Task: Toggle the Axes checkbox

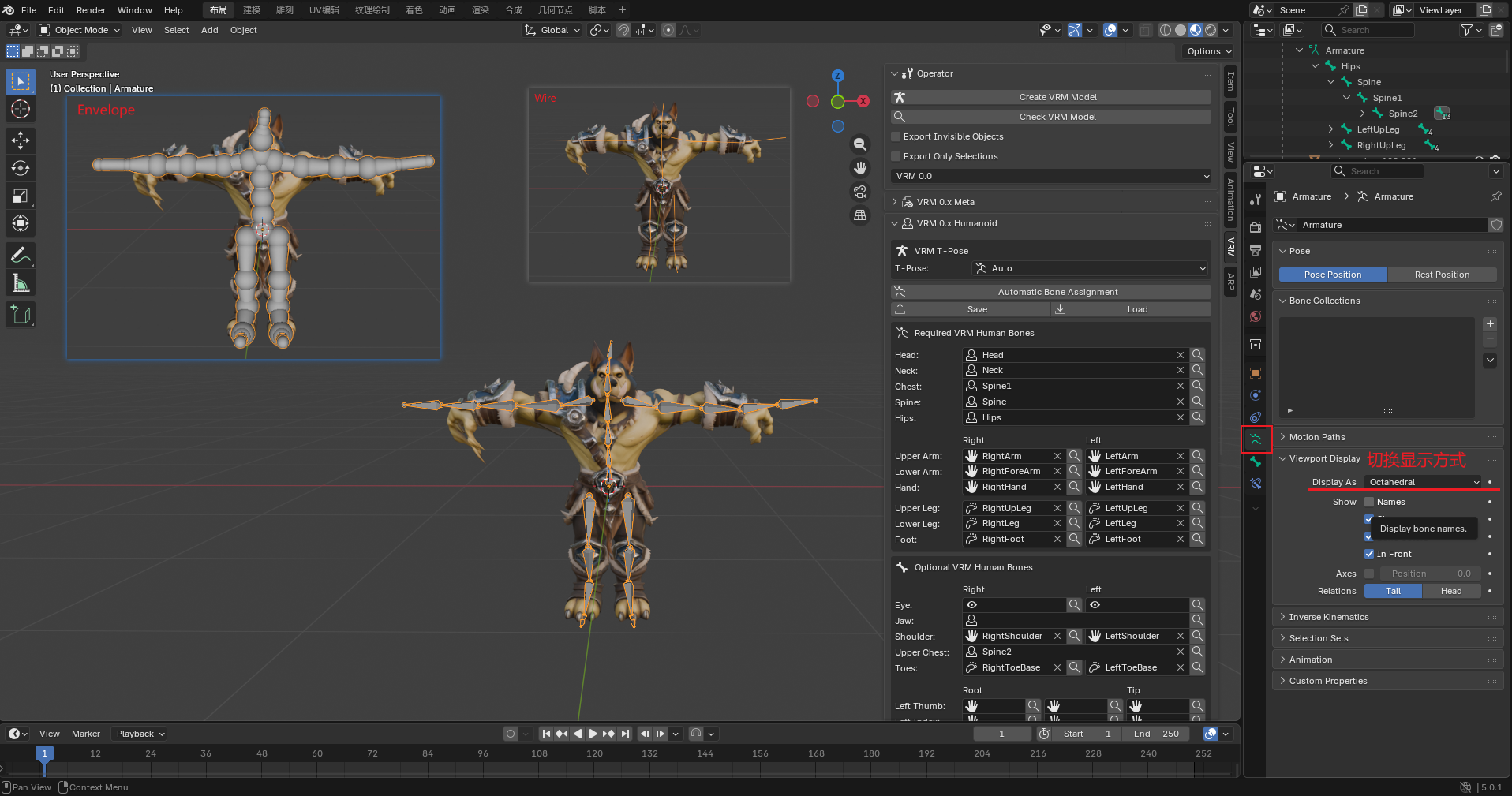Action: click(x=1369, y=574)
